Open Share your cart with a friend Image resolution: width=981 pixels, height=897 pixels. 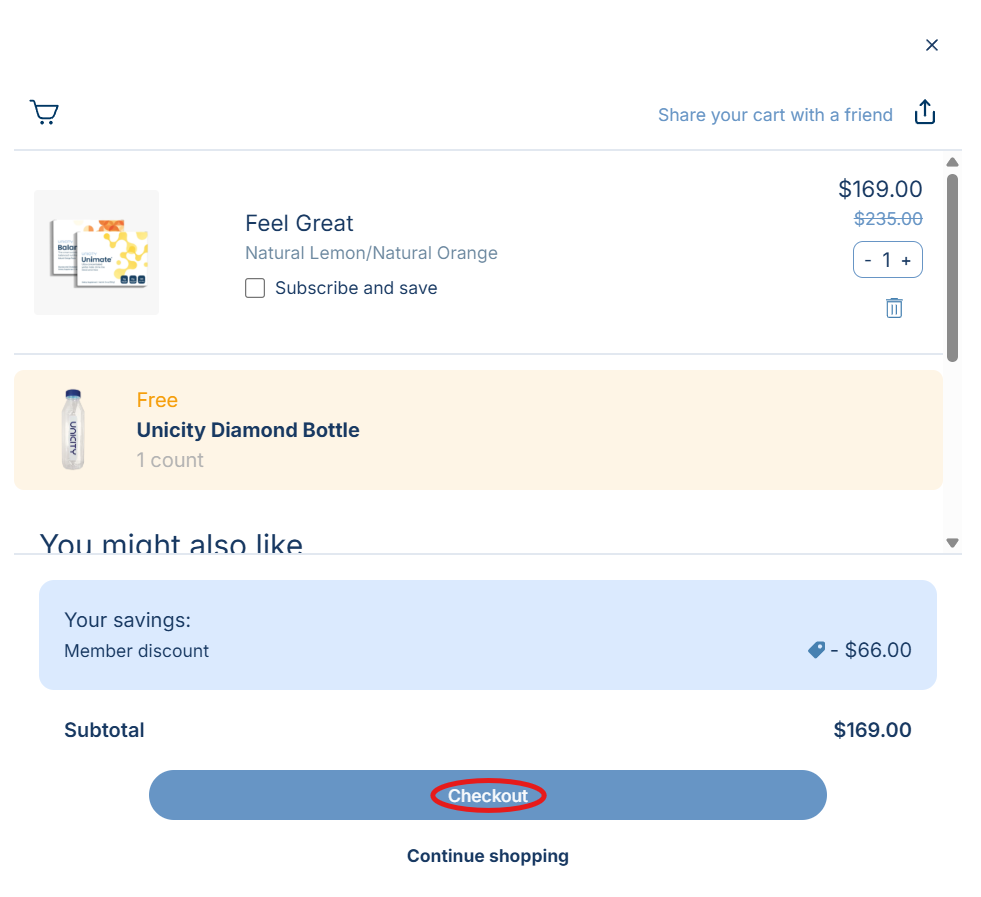(774, 115)
